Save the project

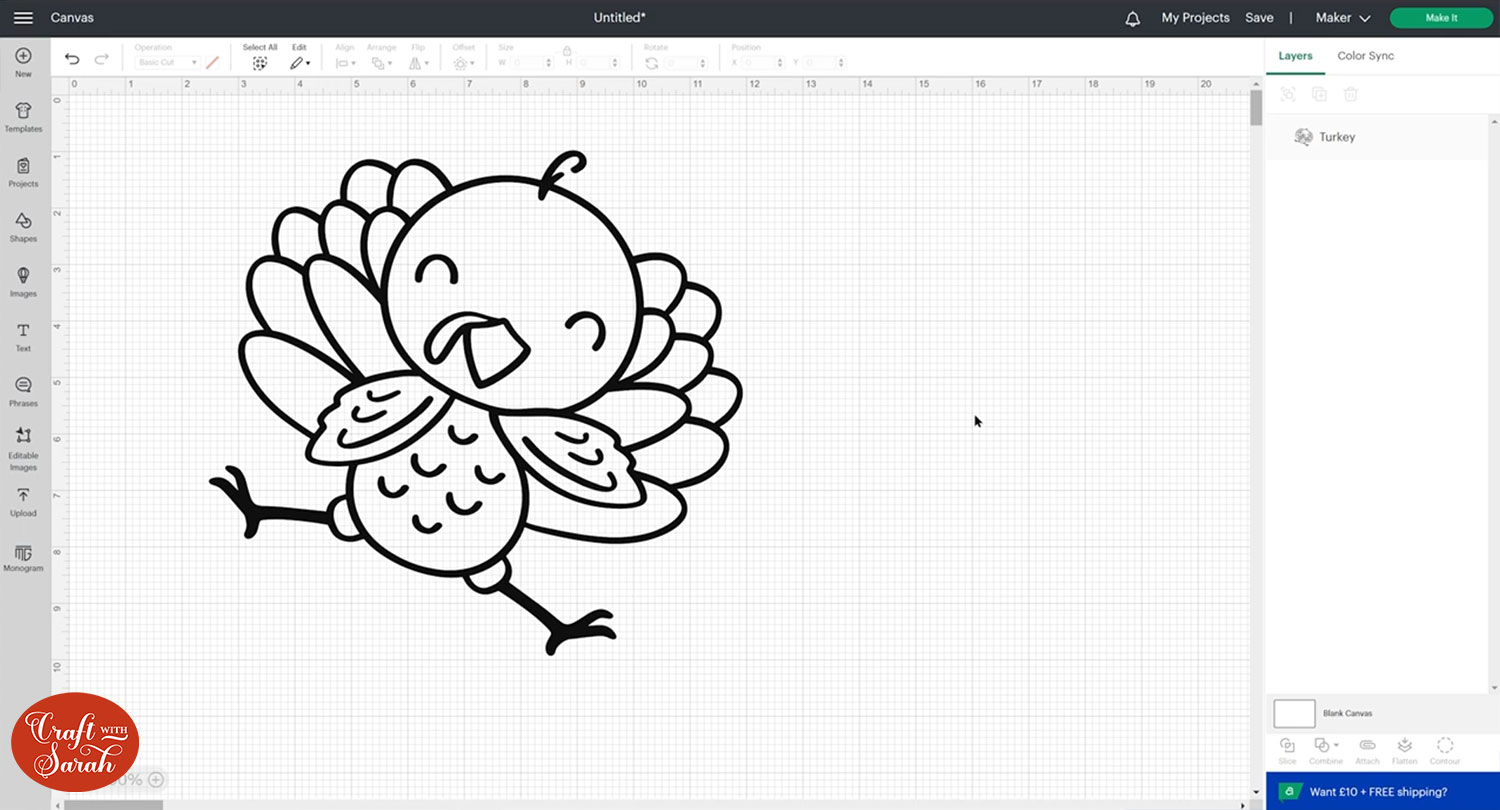coord(1259,18)
